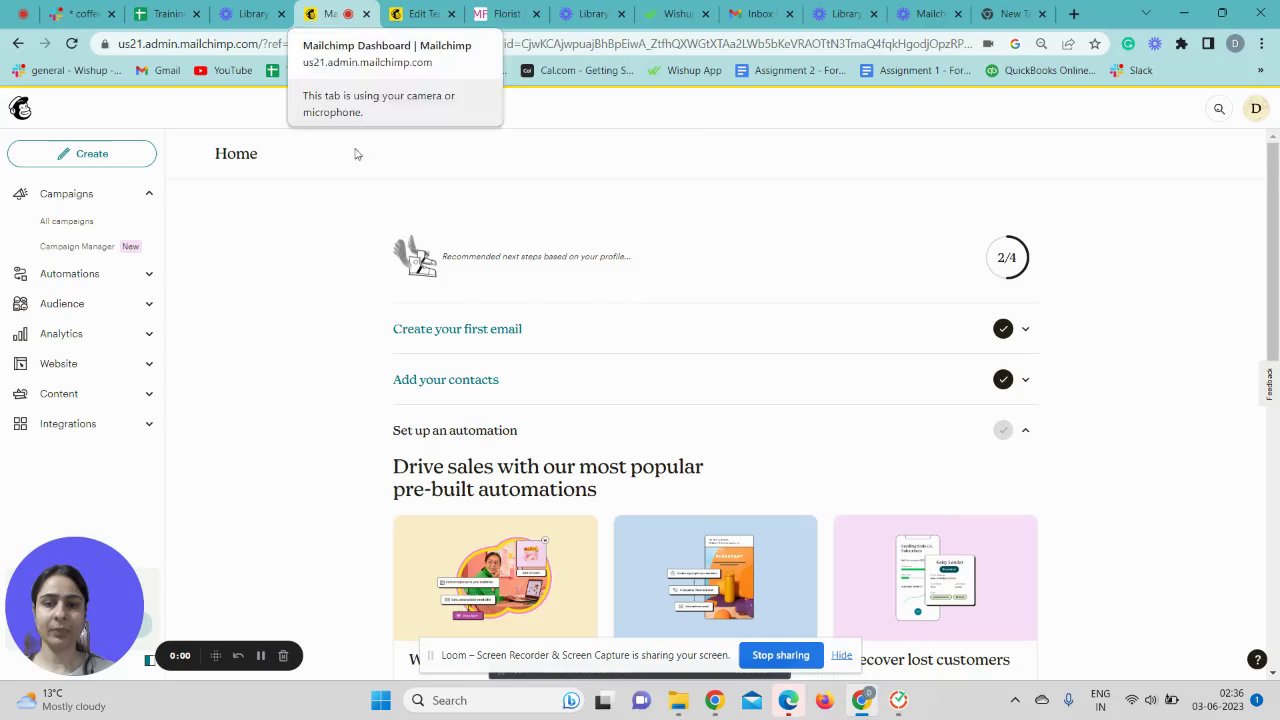This screenshot has width=1280, height=720.
Task: Toggle the Add your contacts checkmark
Action: click(1003, 379)
